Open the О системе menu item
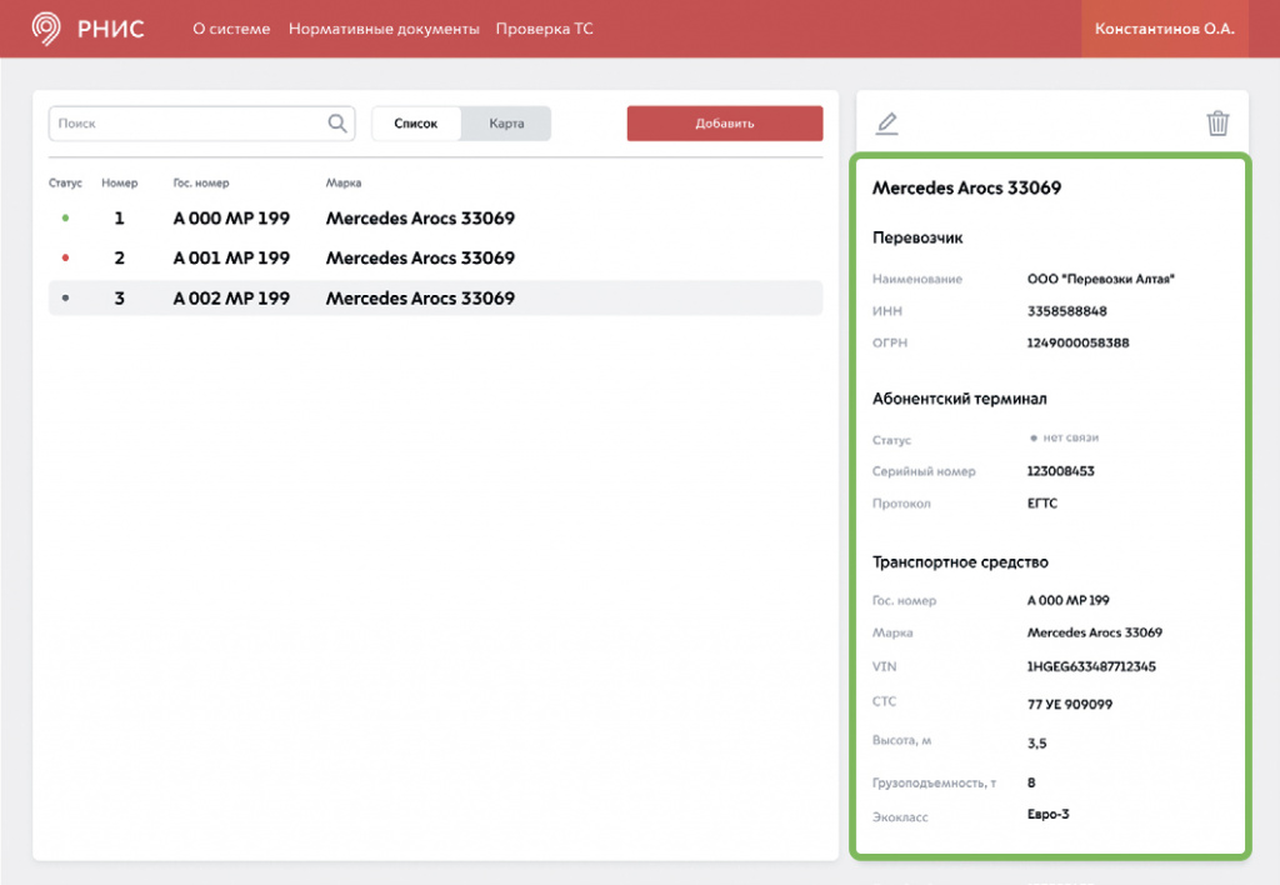 click(231, 29)
